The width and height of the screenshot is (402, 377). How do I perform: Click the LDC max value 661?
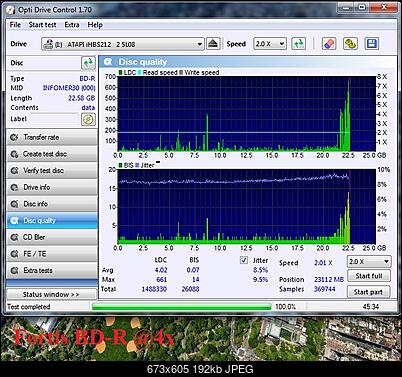[162, 280]
